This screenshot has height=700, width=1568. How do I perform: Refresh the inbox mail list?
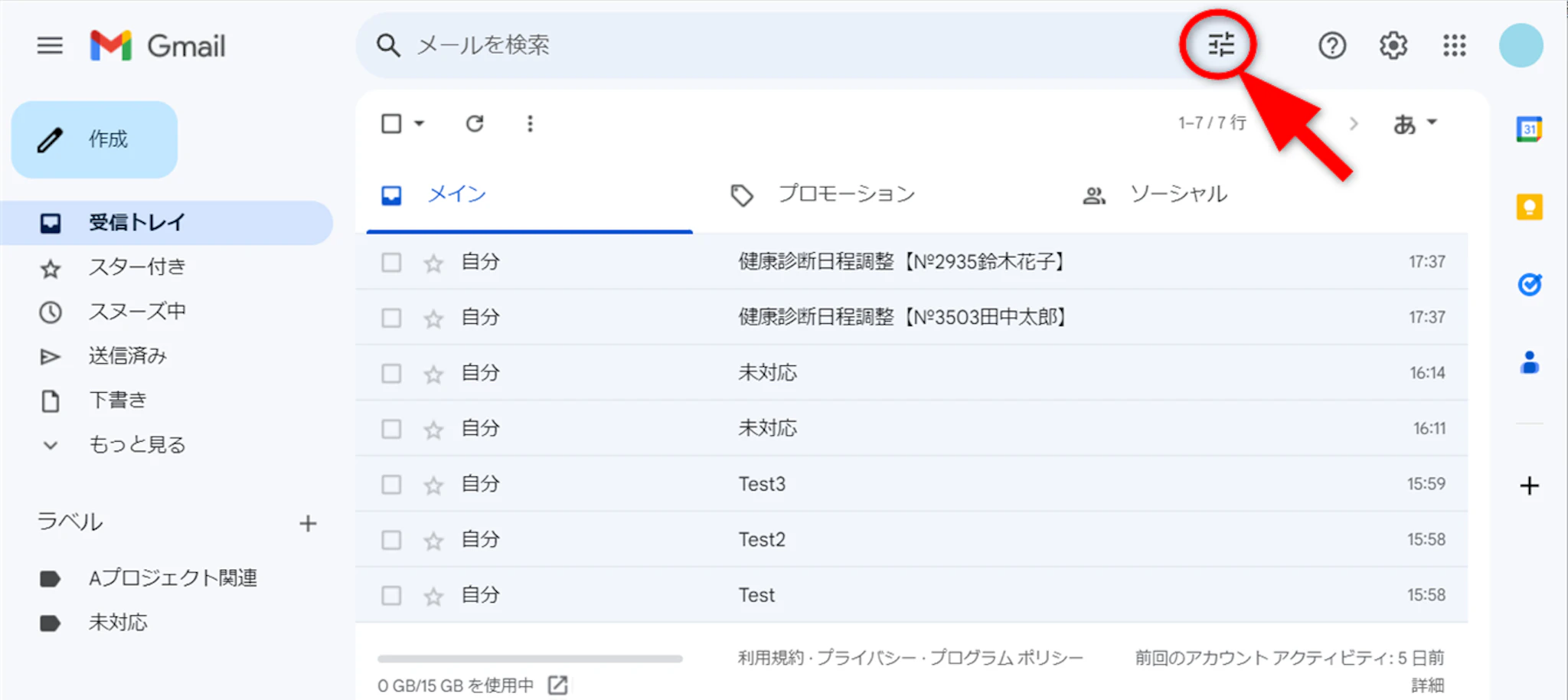click(x=475, y=123)
